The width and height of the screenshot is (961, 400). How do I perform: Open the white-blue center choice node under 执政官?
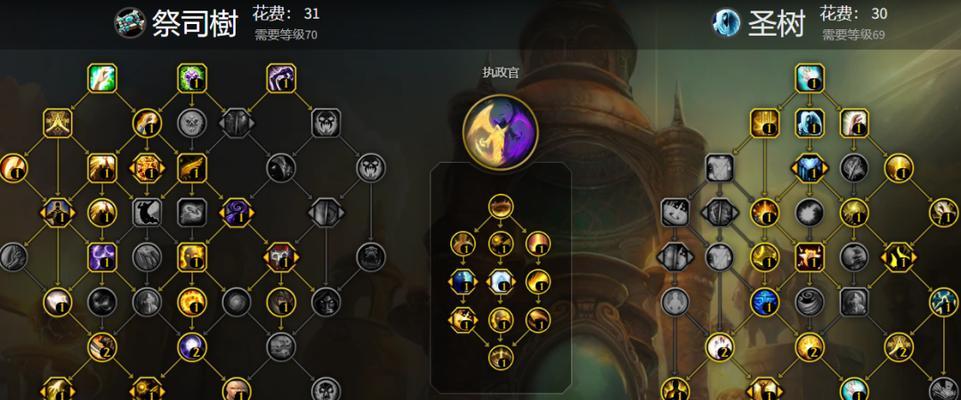pos(501,281)
